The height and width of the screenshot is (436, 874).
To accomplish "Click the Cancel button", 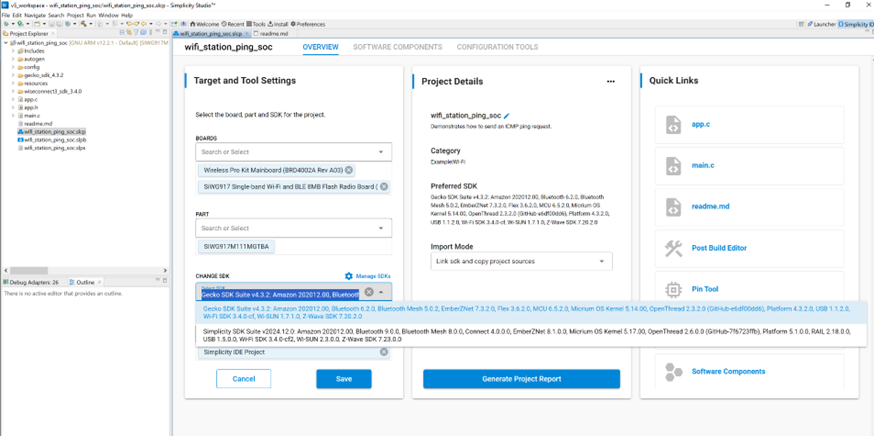I will [x=244, y=379].
